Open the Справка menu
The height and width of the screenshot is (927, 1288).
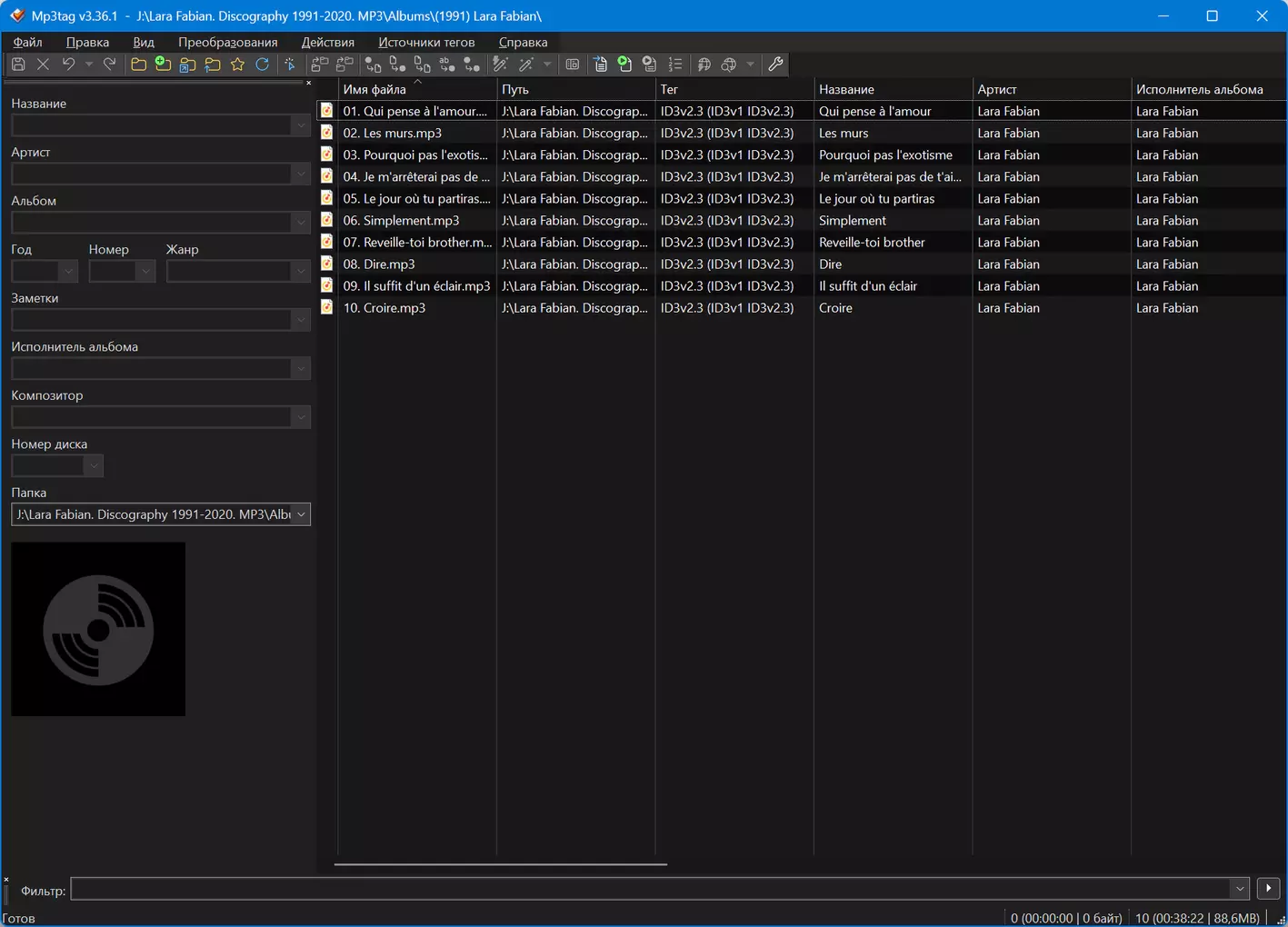pyautogui.click(x=523, y=42)
